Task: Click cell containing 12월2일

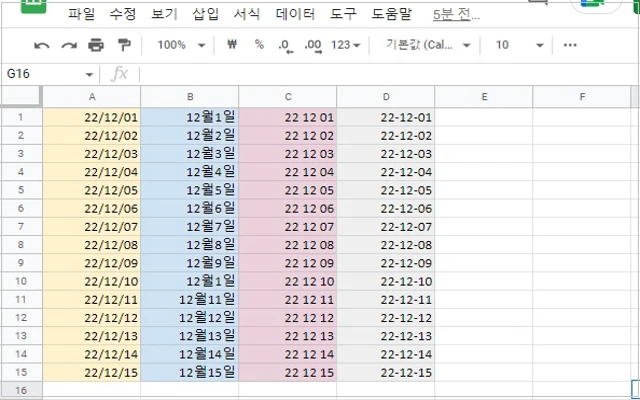Action: tap(190, 136)
